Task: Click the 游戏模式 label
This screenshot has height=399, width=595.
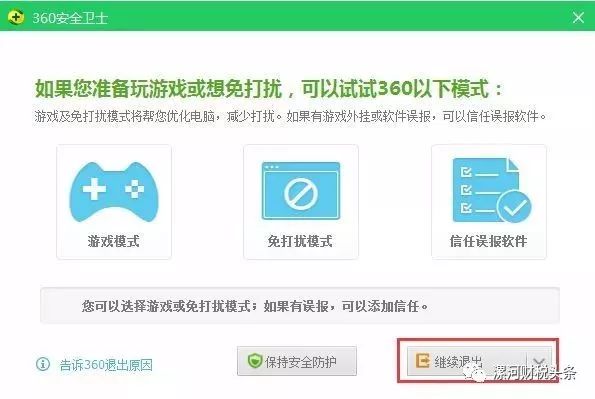Action: (x=113, y=241)
